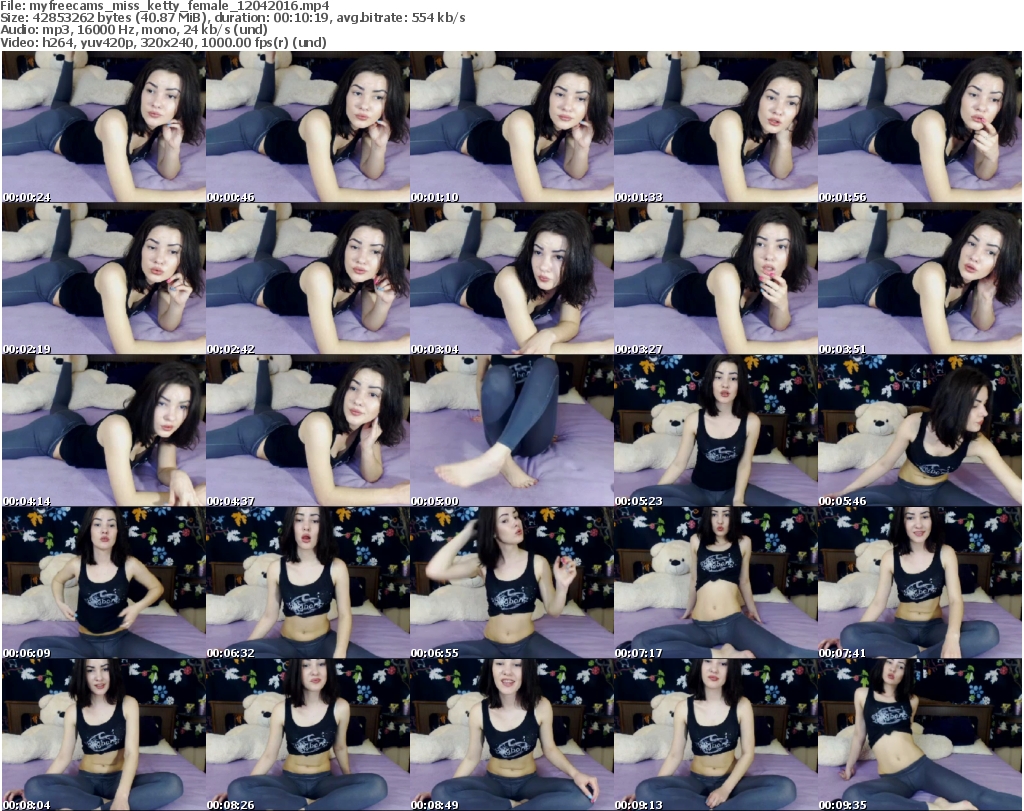
Task: Choose the thumbnail at 00:05:46
Action: point(919,431)
